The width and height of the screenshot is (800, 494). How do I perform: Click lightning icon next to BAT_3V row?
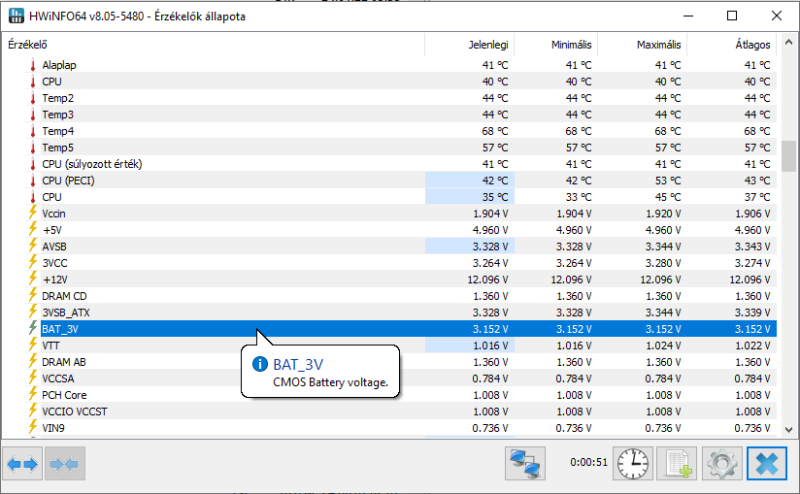point(33,328)
